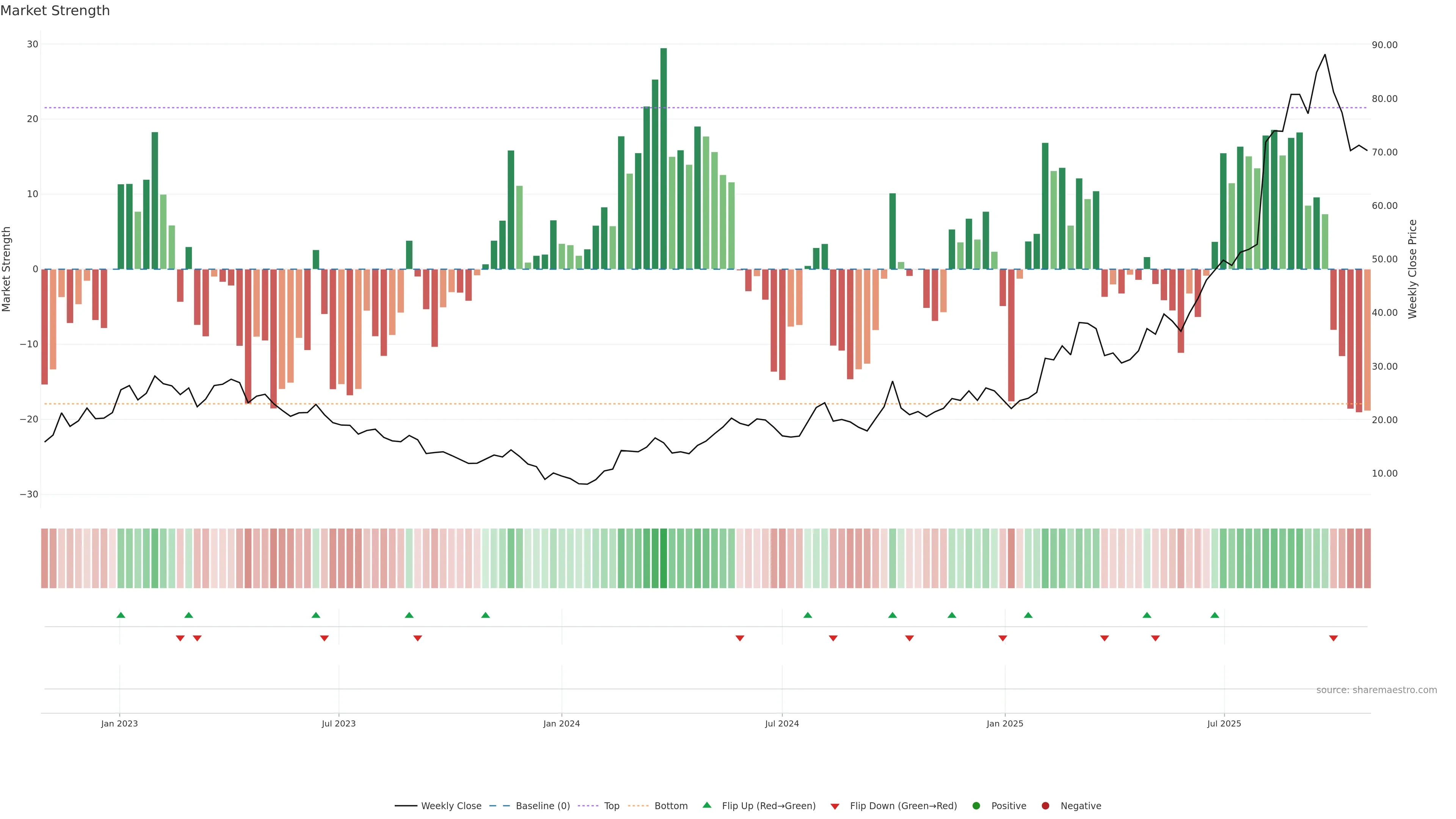Click the Market Strength chart title
Image resolution: width=1456 pixels, height=819 pixels.
[x=55, y=11]
